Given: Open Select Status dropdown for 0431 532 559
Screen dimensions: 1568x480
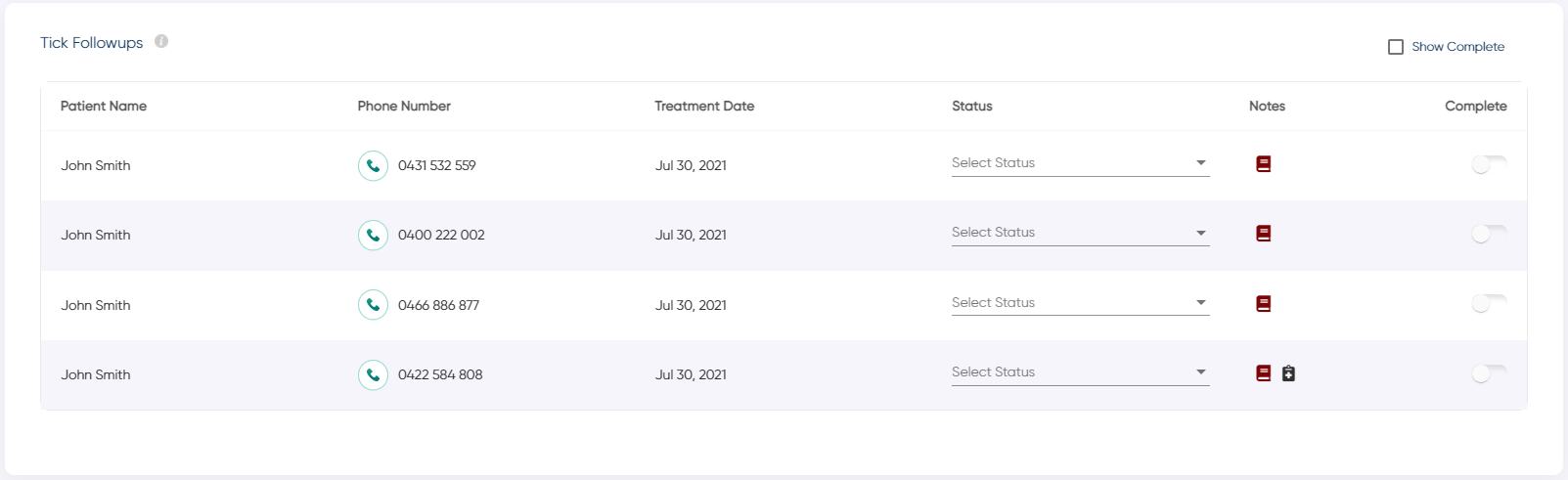Looking at the screenshot, I should pos(1080,163).
